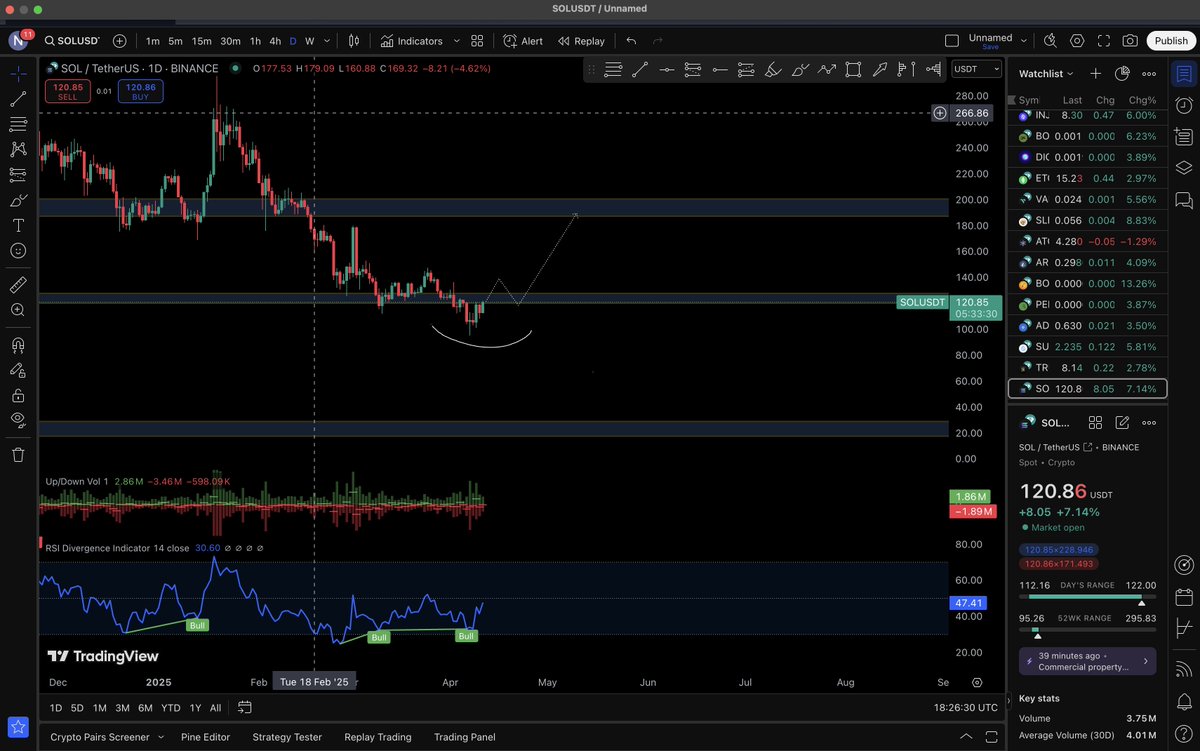This screenshot has width=1200, height=751.
Task: Click the undo arrow
Action: coord(631,41)
